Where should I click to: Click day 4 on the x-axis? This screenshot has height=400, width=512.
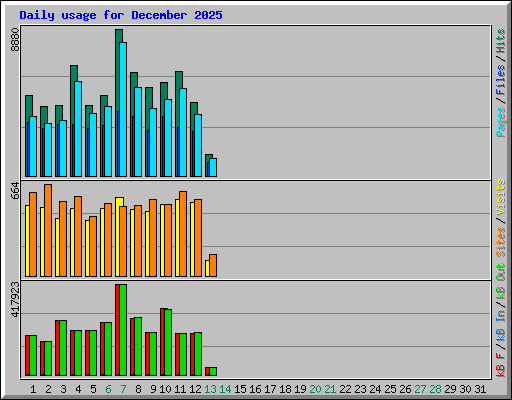click(78, 389)
